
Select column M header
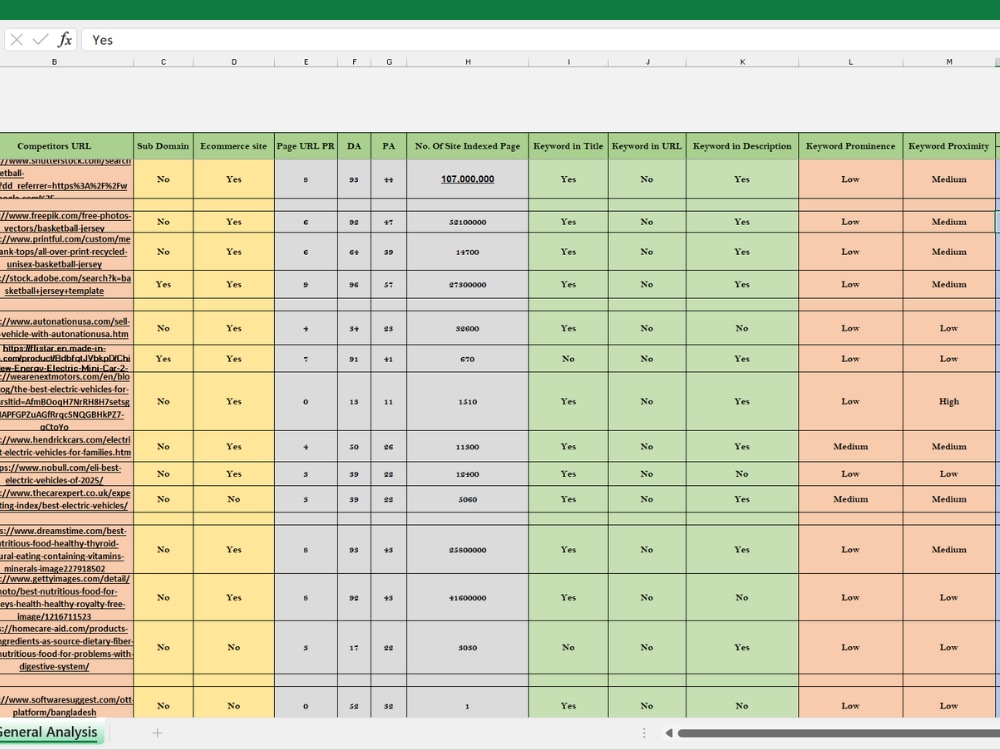click(x=949, y=62)
